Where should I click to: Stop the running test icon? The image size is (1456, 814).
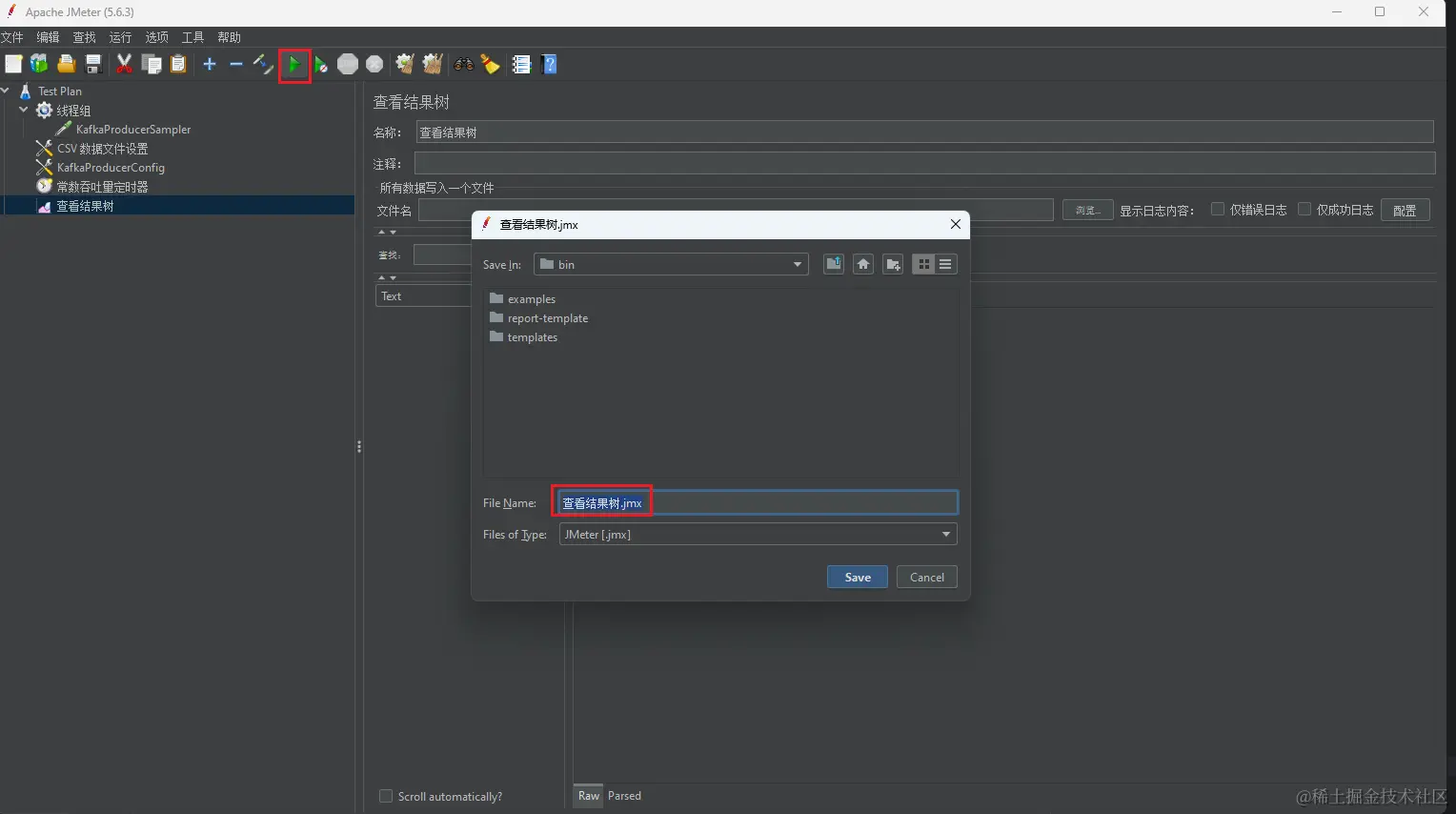tap(348, 64)
